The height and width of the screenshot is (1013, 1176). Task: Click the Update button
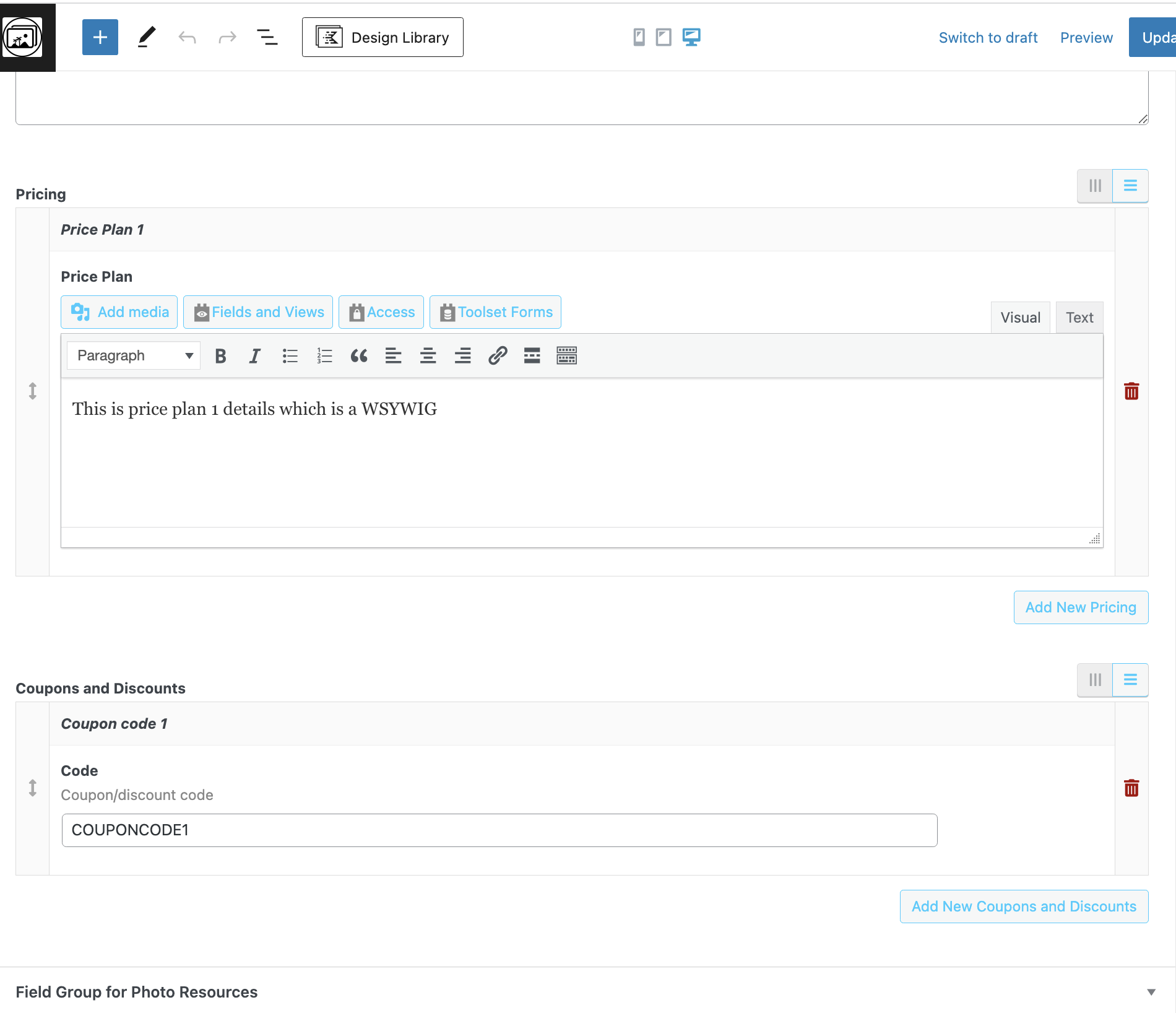[x=1152, y=37]
